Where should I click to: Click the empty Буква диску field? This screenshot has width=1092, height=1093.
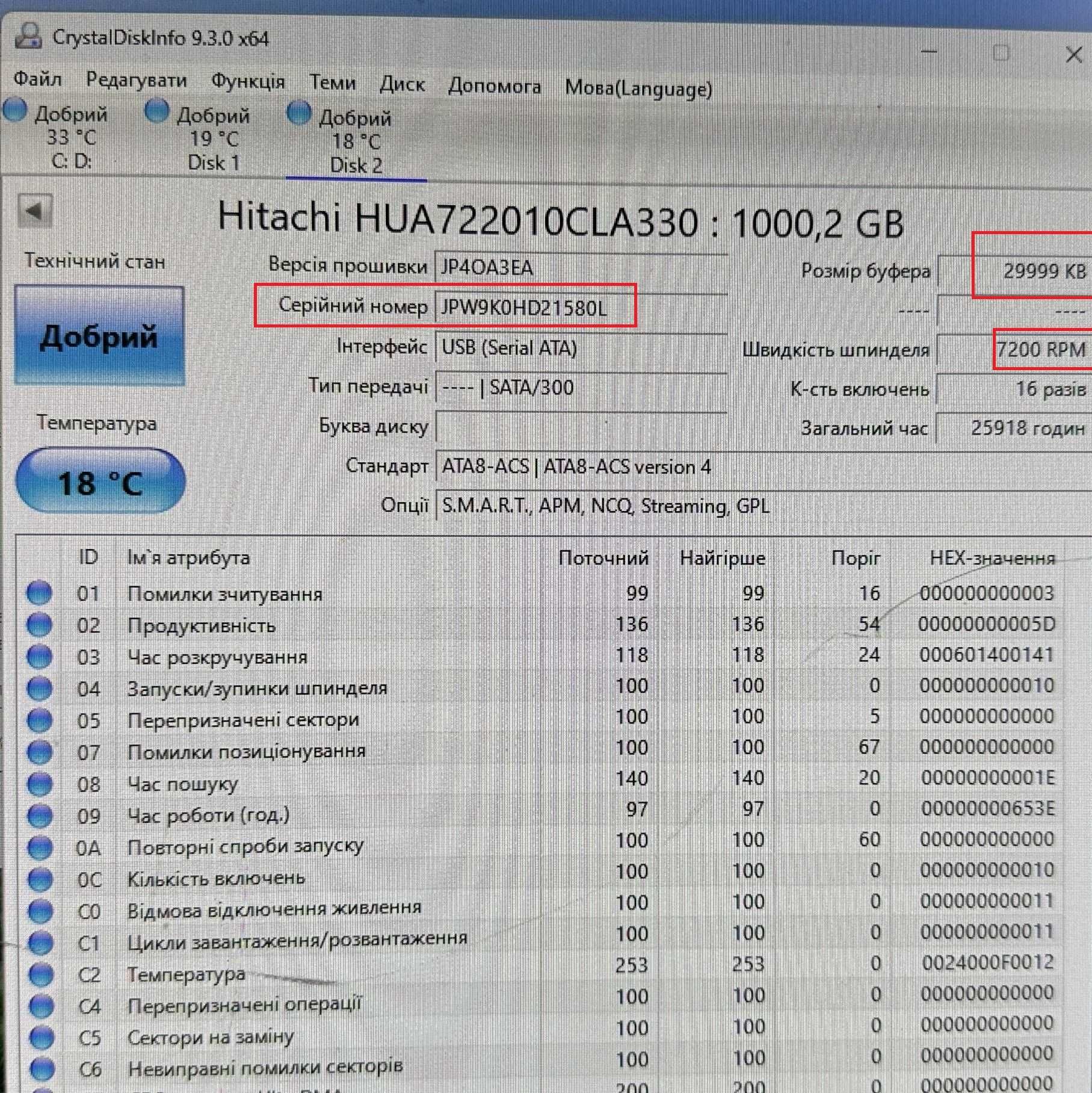tap(581, 427)
